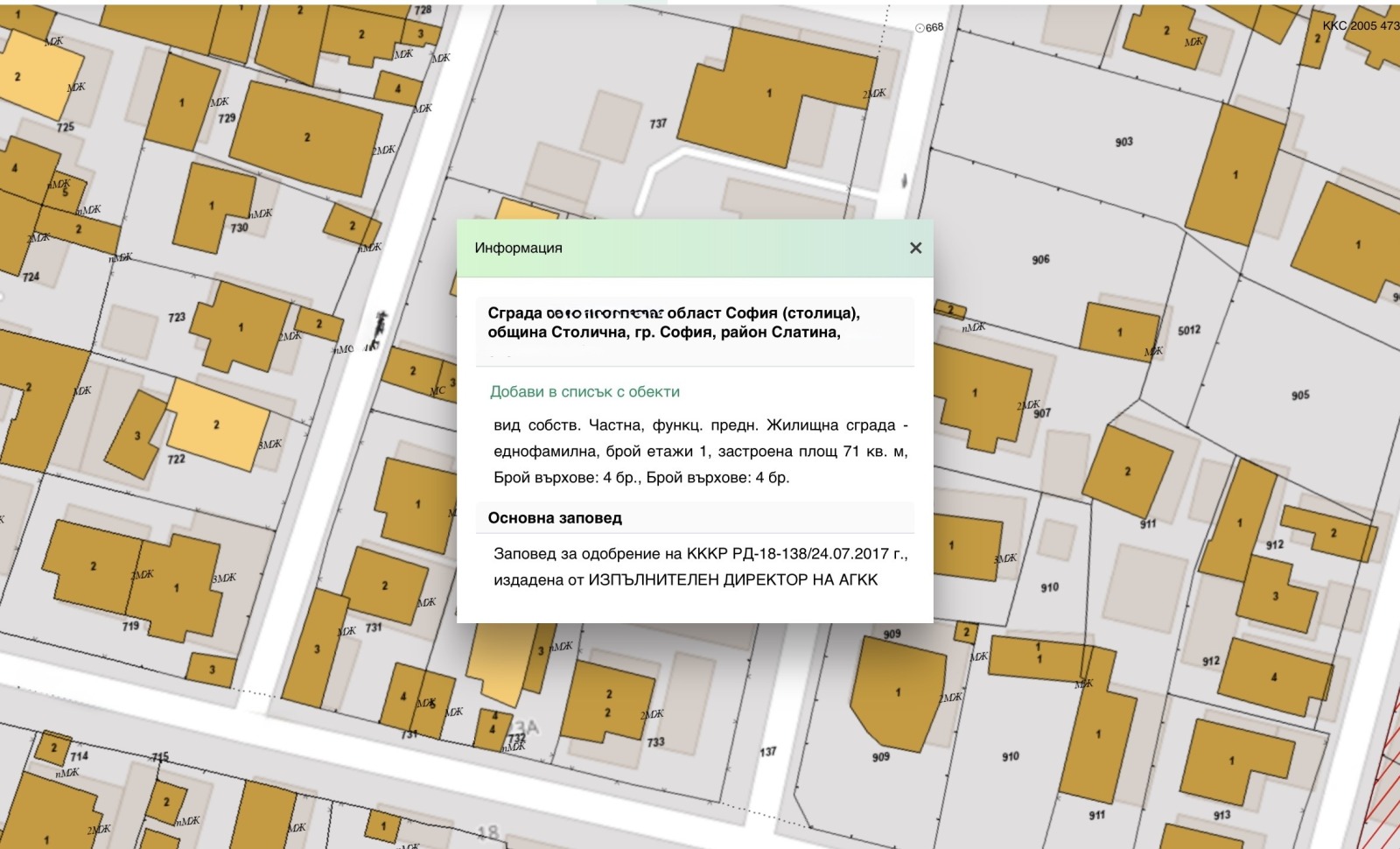Select parcel label 715 on map
The width and height of the screenshot is (1400, 849).
pos(160,757)
